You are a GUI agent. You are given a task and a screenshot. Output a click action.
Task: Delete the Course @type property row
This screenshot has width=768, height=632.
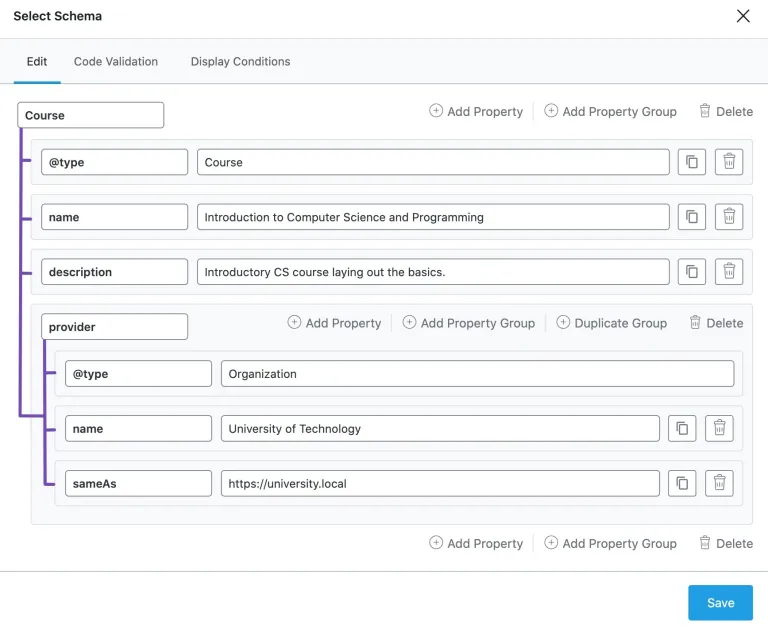[729, 162]
